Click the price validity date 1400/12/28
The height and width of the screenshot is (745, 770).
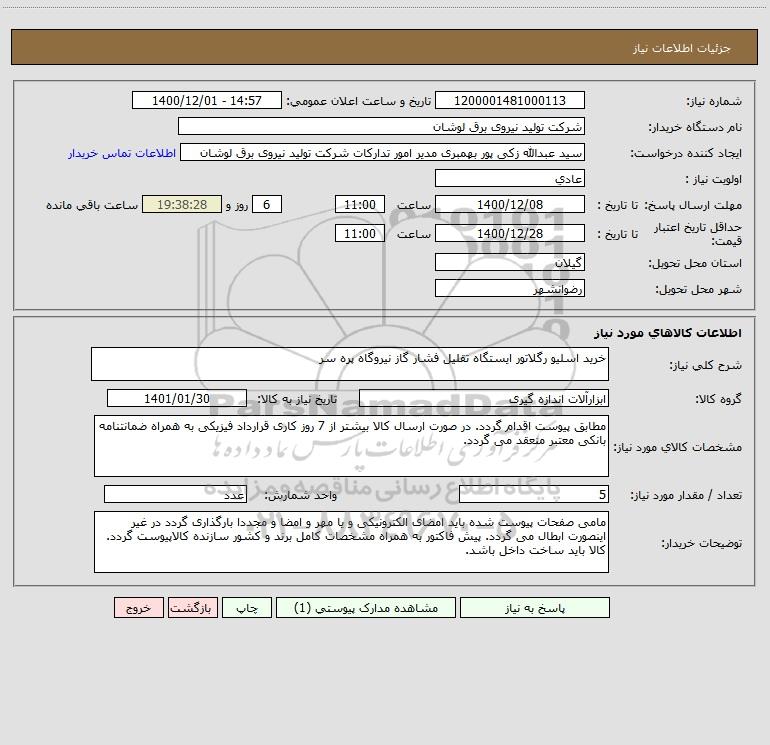pos(510,233)
